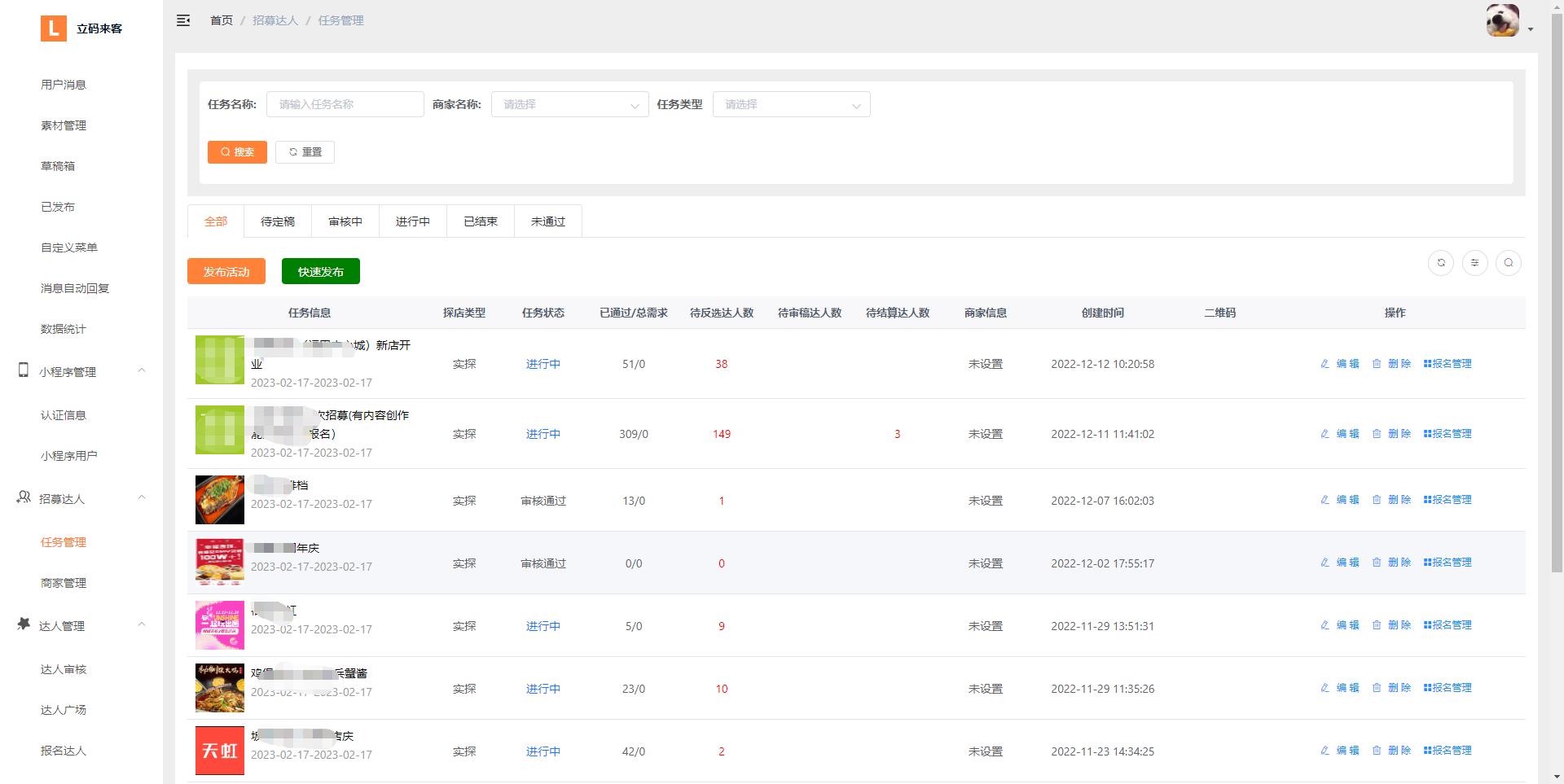This screenshot has width=1564, height=784.
Task: Open the grilled fish task thumbnail
Action: coord(220,500)
